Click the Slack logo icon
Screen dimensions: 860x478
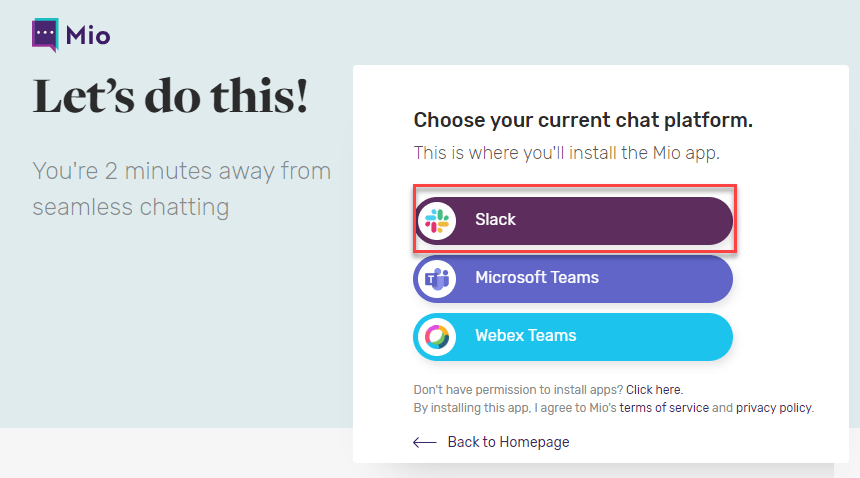tap(437, 220)
